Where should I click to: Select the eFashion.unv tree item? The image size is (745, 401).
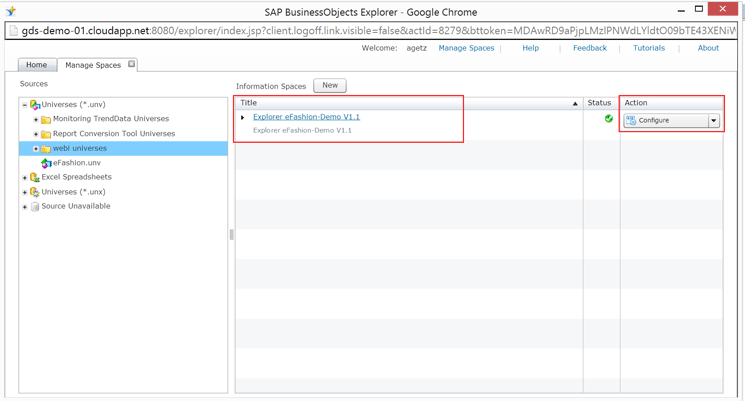click(x=76, y=162)
